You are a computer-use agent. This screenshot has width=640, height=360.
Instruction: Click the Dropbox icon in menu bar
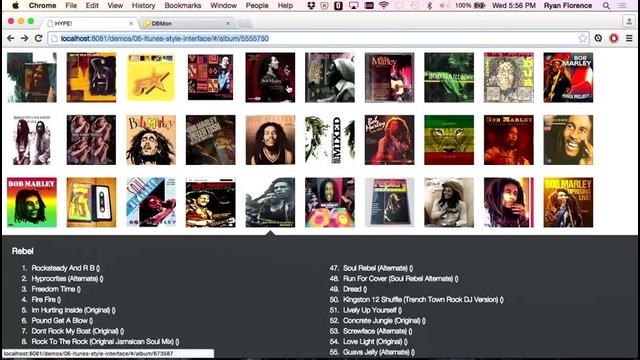coord(311,6)
